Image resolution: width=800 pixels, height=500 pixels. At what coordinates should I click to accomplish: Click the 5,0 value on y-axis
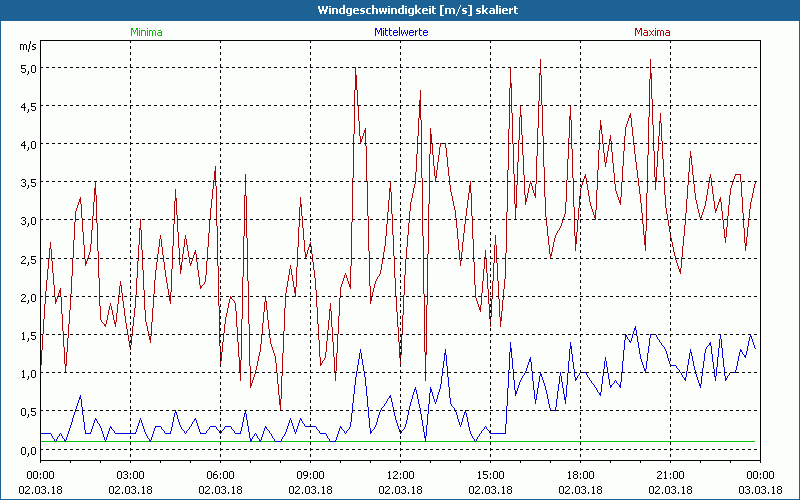pyautogui.click(x=26, y=68)
